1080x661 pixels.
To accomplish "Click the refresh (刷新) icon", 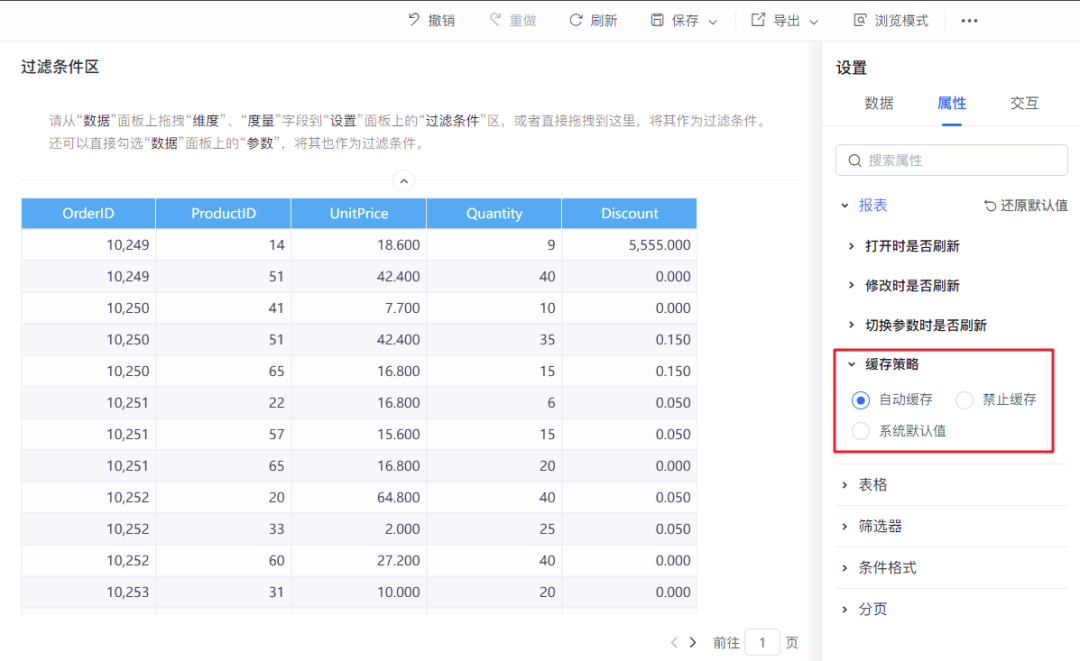I will coord(576,20).
